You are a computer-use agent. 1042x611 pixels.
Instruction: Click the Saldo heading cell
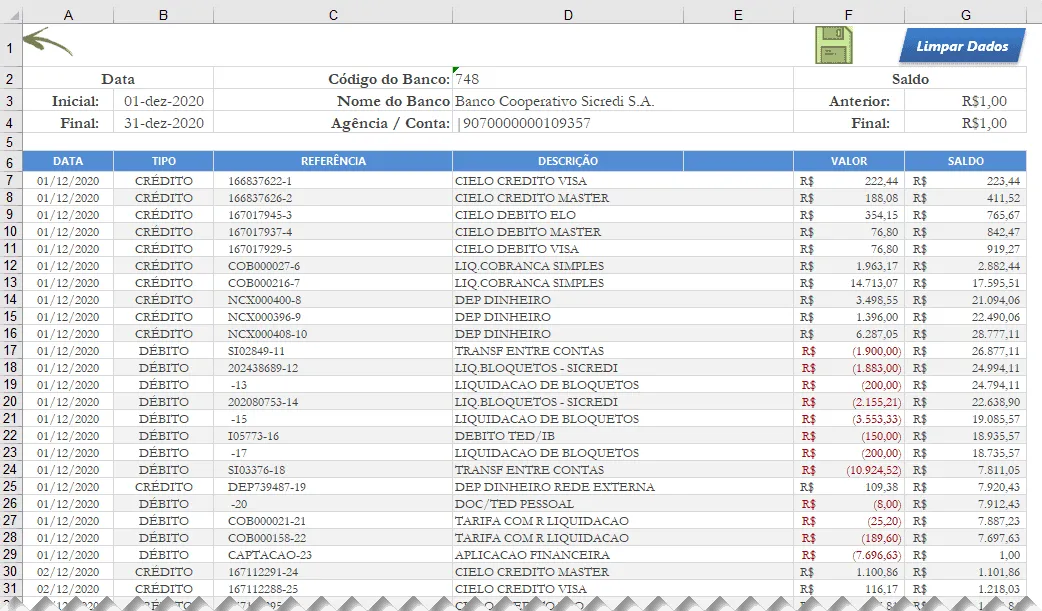click(x=910, y=79)
